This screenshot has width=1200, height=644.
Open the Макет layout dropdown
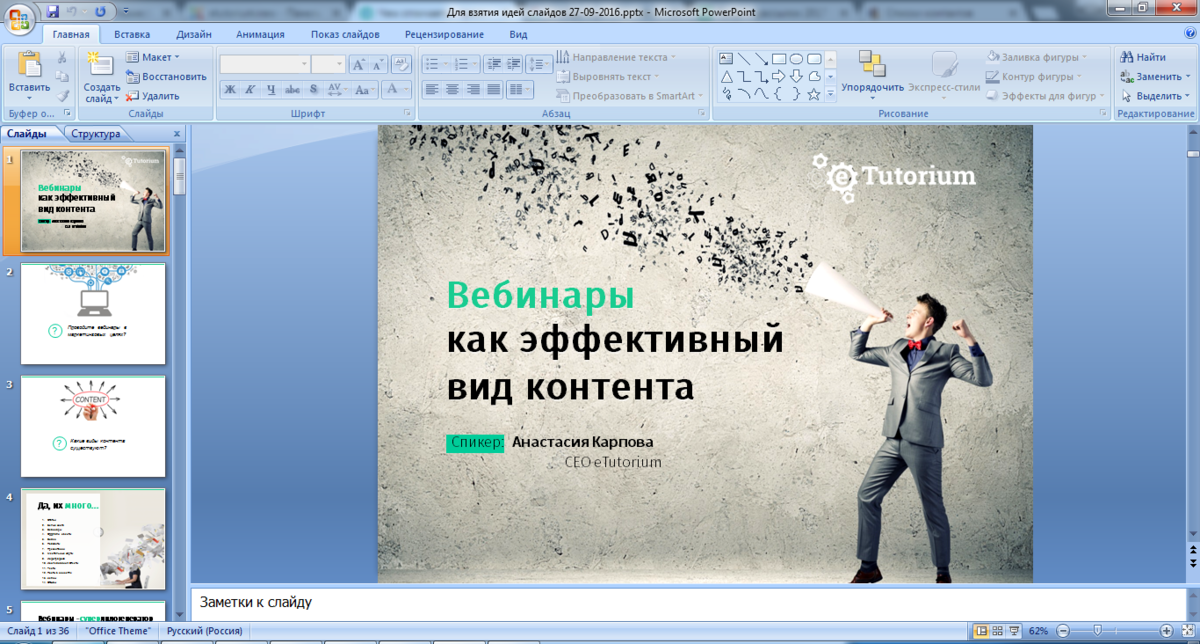[153, 57]
